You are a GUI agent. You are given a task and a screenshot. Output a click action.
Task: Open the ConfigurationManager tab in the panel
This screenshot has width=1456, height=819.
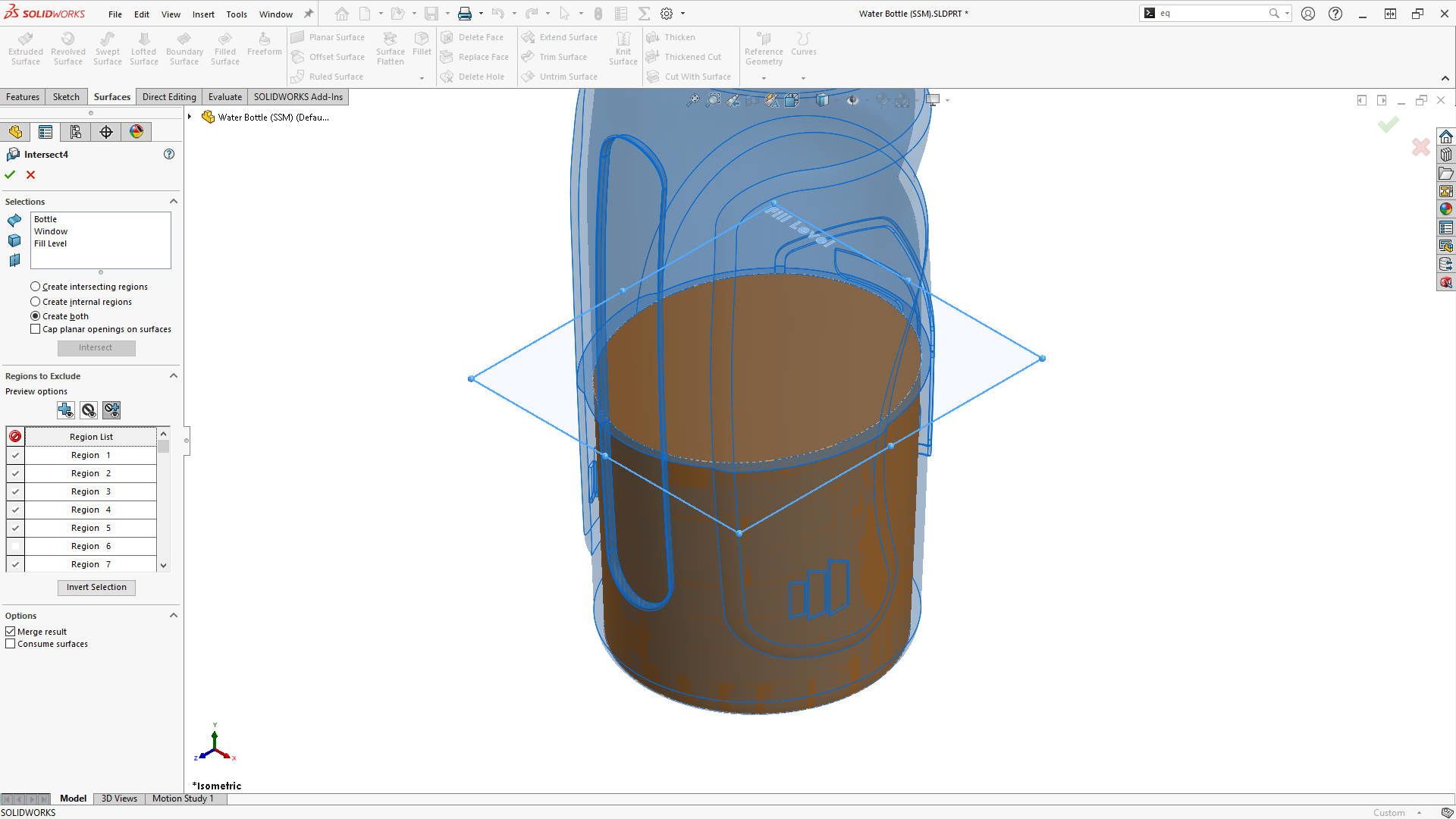pyautogui.click(x=75, y=131)
